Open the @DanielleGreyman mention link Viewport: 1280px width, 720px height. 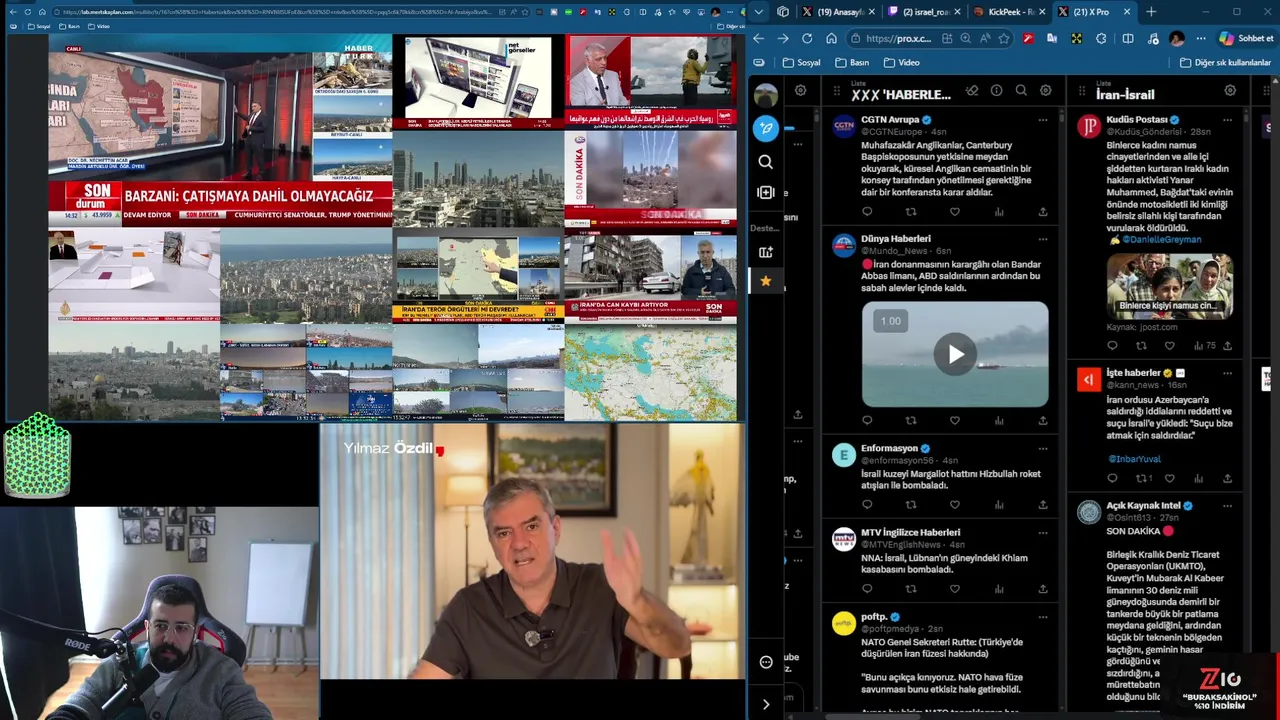1161,240
